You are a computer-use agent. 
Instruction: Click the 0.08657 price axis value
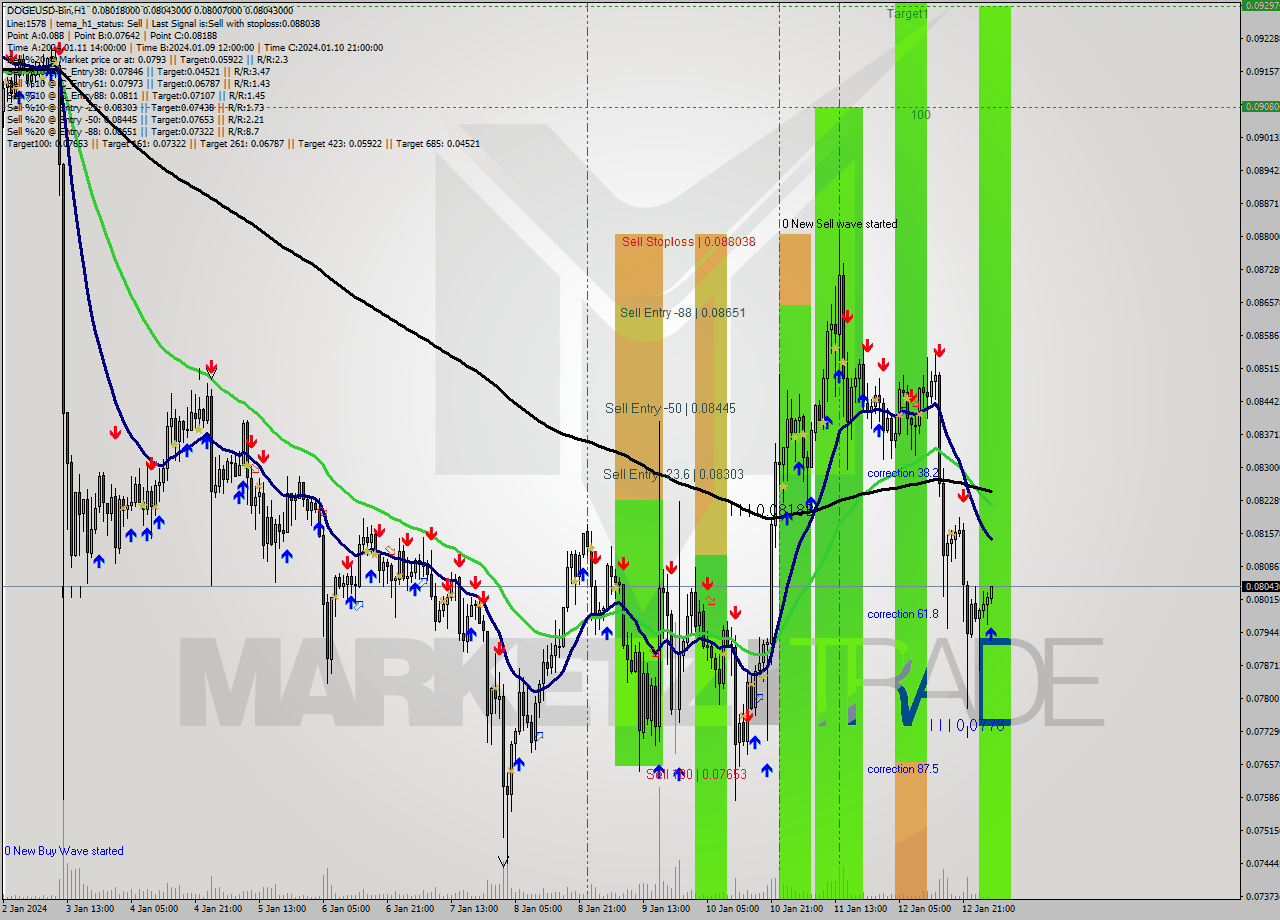(x=1262, y=302)
